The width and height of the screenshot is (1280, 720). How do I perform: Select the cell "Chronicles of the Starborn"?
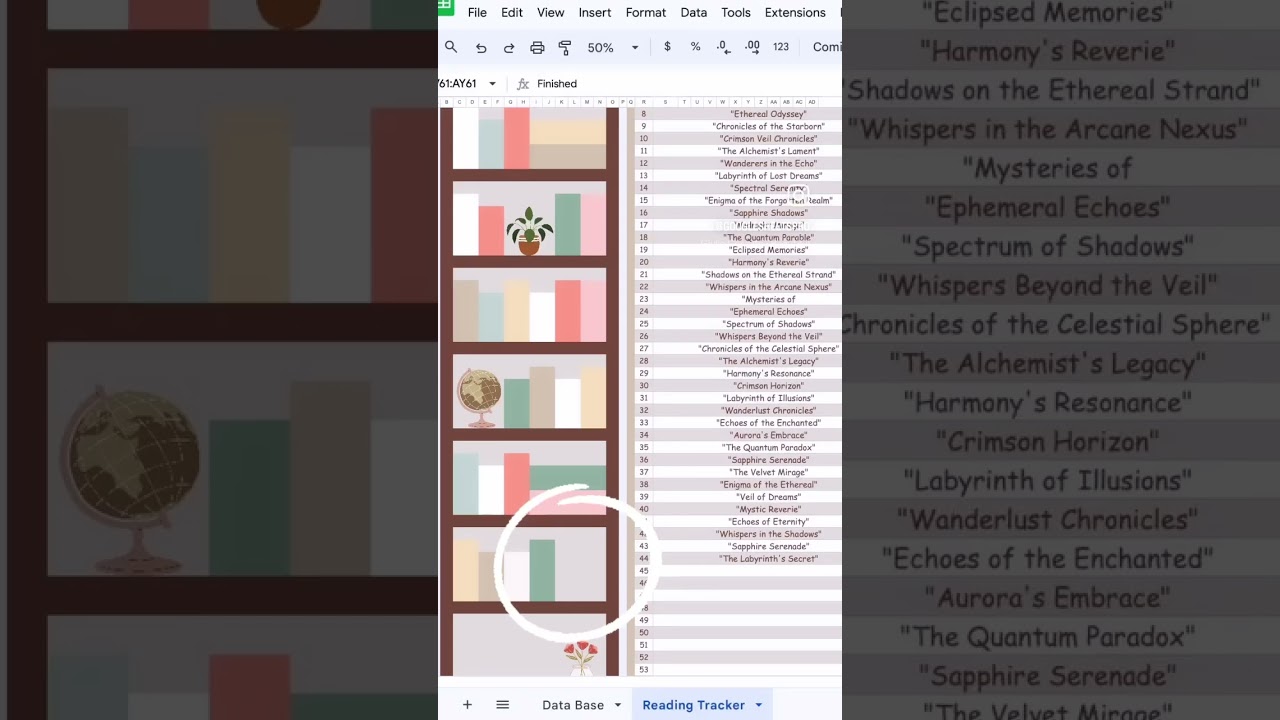768,127
